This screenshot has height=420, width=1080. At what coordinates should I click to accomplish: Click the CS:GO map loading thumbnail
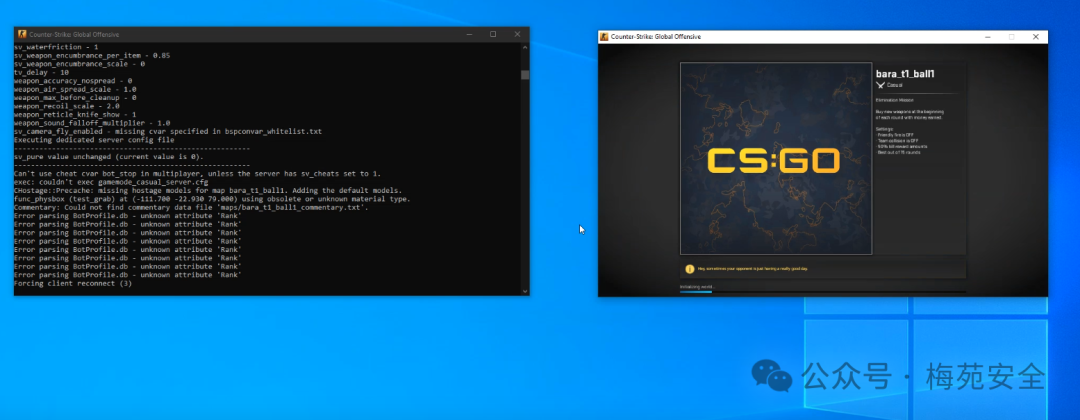click(776, 159)
